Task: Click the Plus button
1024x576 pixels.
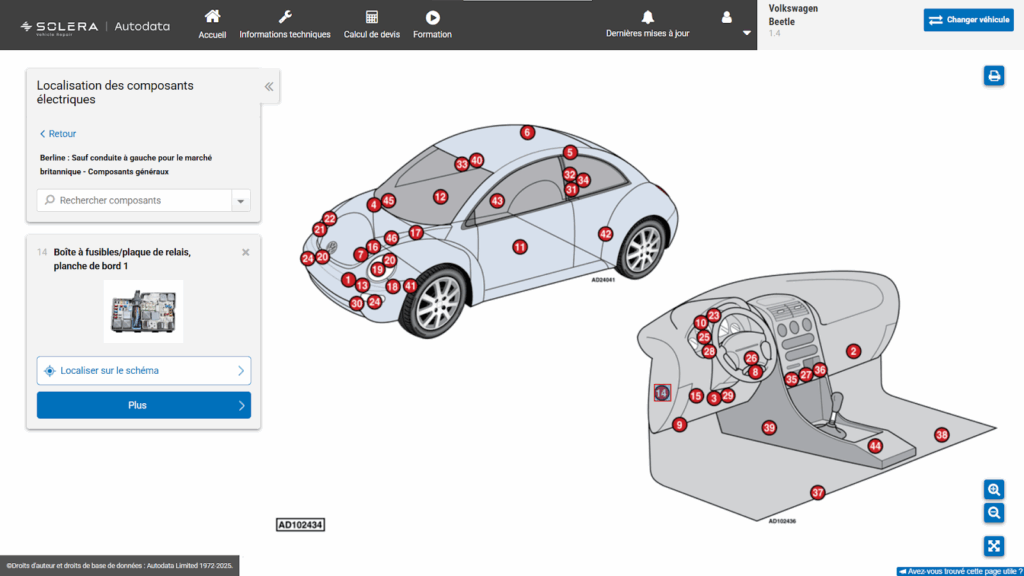Action: click(x=144, y=405)
